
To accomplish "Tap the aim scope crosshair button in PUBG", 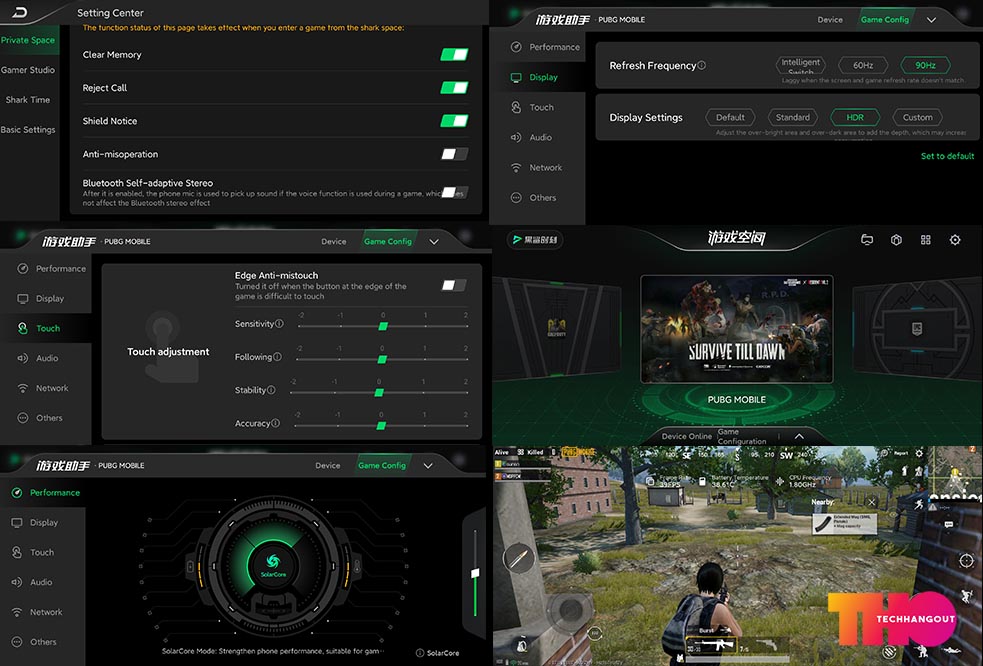I will (x=966, y=561).
